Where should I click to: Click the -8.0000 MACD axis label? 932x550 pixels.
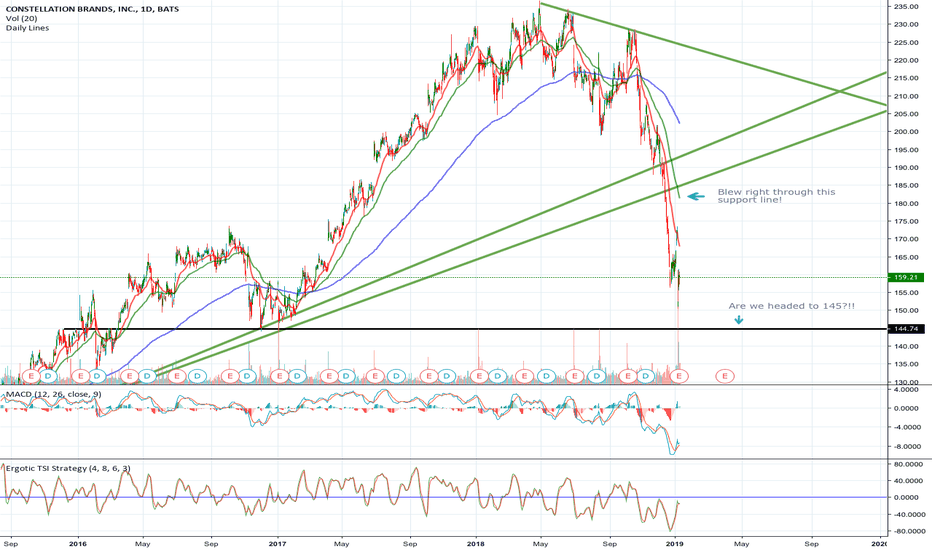[906, 447]
